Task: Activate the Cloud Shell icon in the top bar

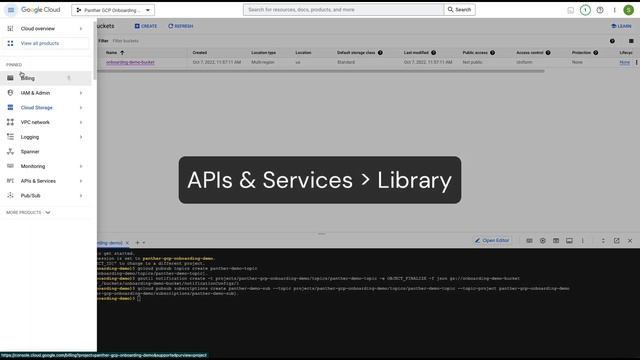Action: point(571,10)
